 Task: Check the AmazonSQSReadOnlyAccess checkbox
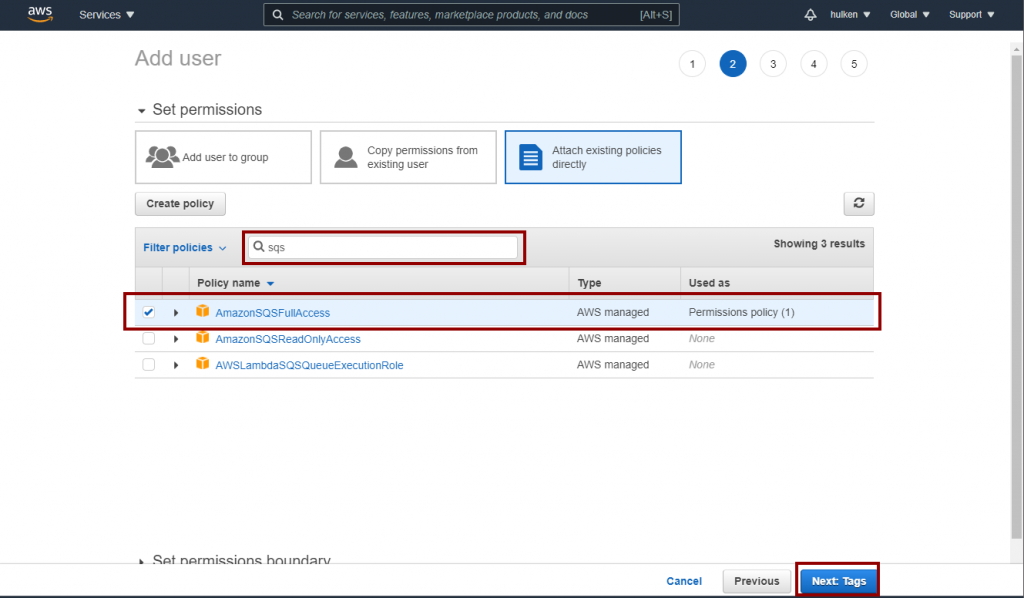[149, 339]
